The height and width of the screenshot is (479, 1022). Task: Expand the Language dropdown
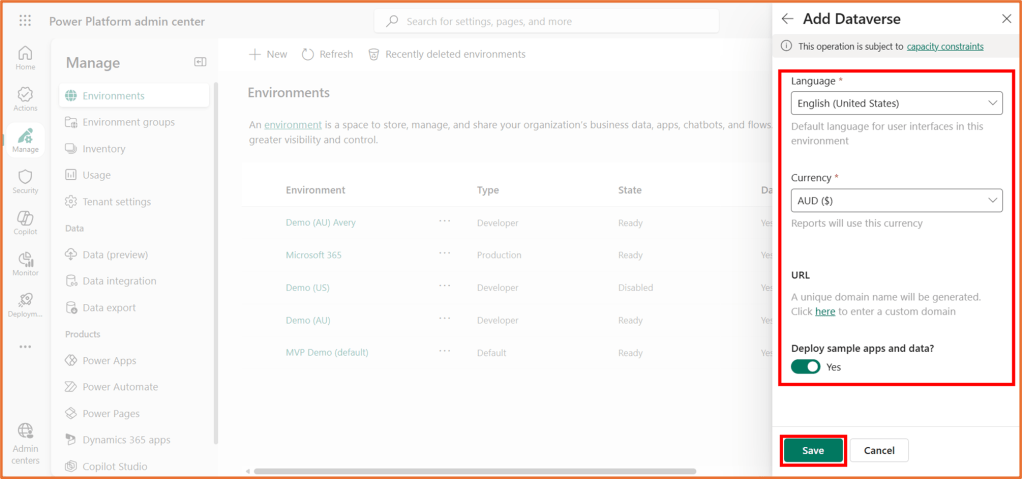896,103
